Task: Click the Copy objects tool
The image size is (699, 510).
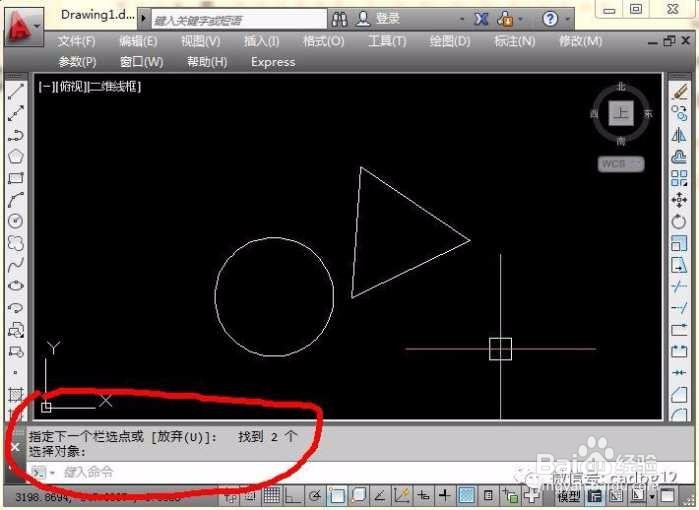Action: click(679, 113)
